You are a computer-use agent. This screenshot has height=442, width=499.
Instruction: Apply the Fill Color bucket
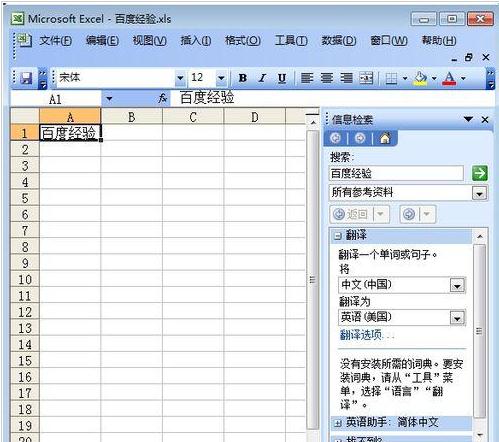(x=420, y=78)
